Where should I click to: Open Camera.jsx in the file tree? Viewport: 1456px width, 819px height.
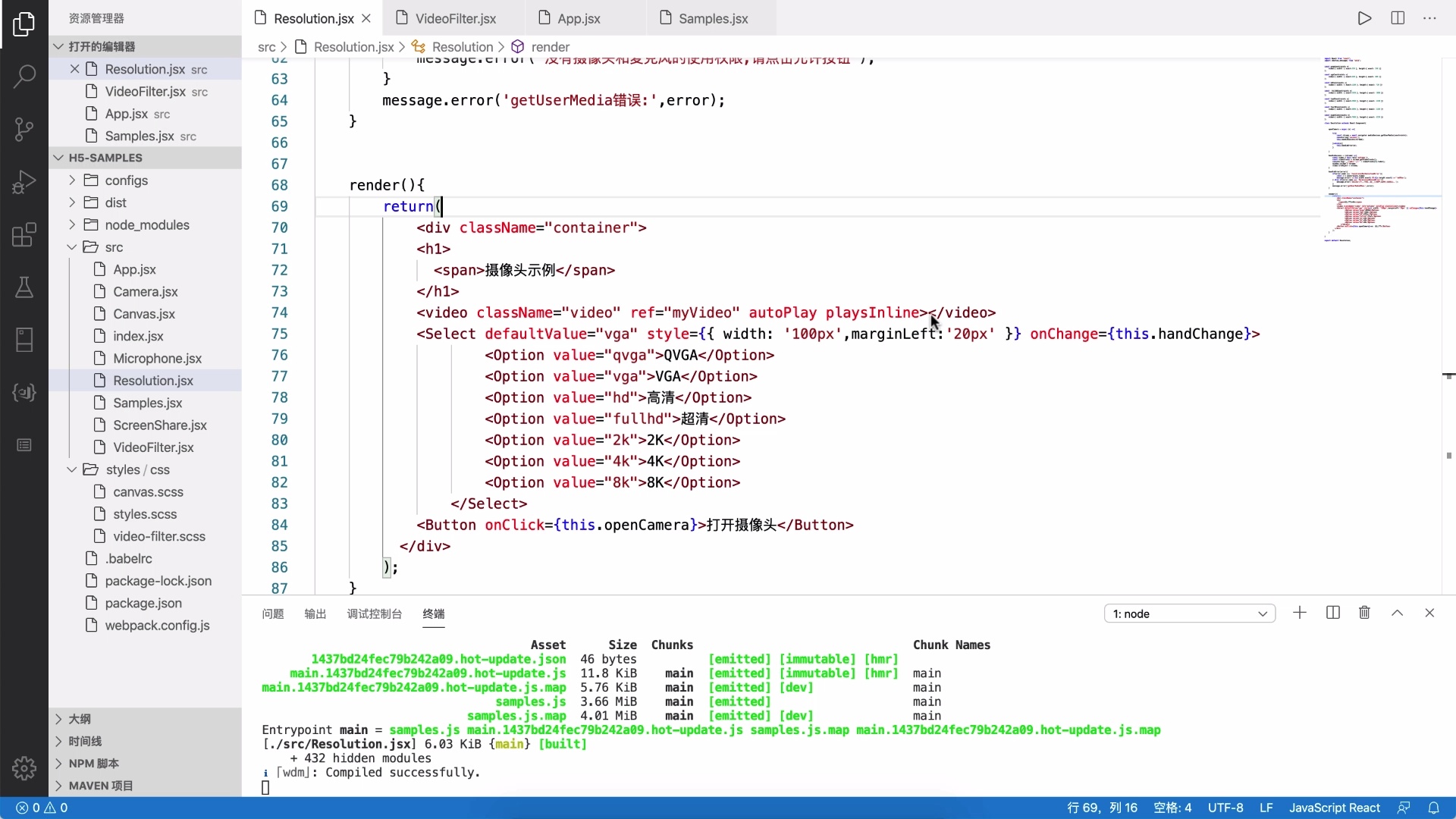[x=145, y=292]
